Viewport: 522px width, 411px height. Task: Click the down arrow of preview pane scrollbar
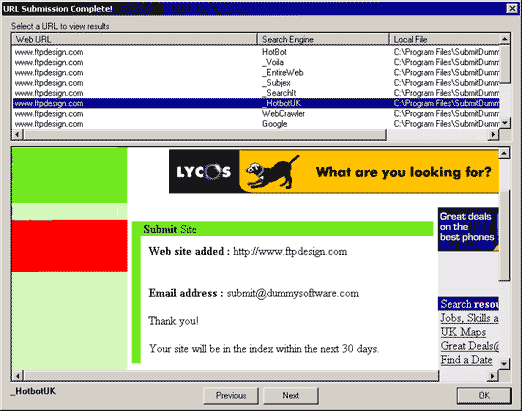click(504, 364)
